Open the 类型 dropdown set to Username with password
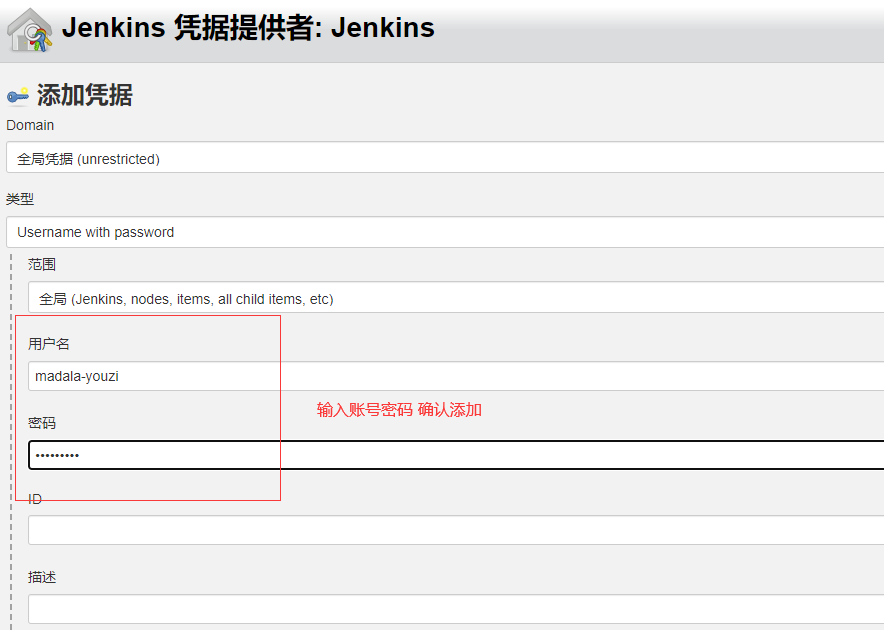The width and height of the screenshot is (884, 630). (445, 232)
